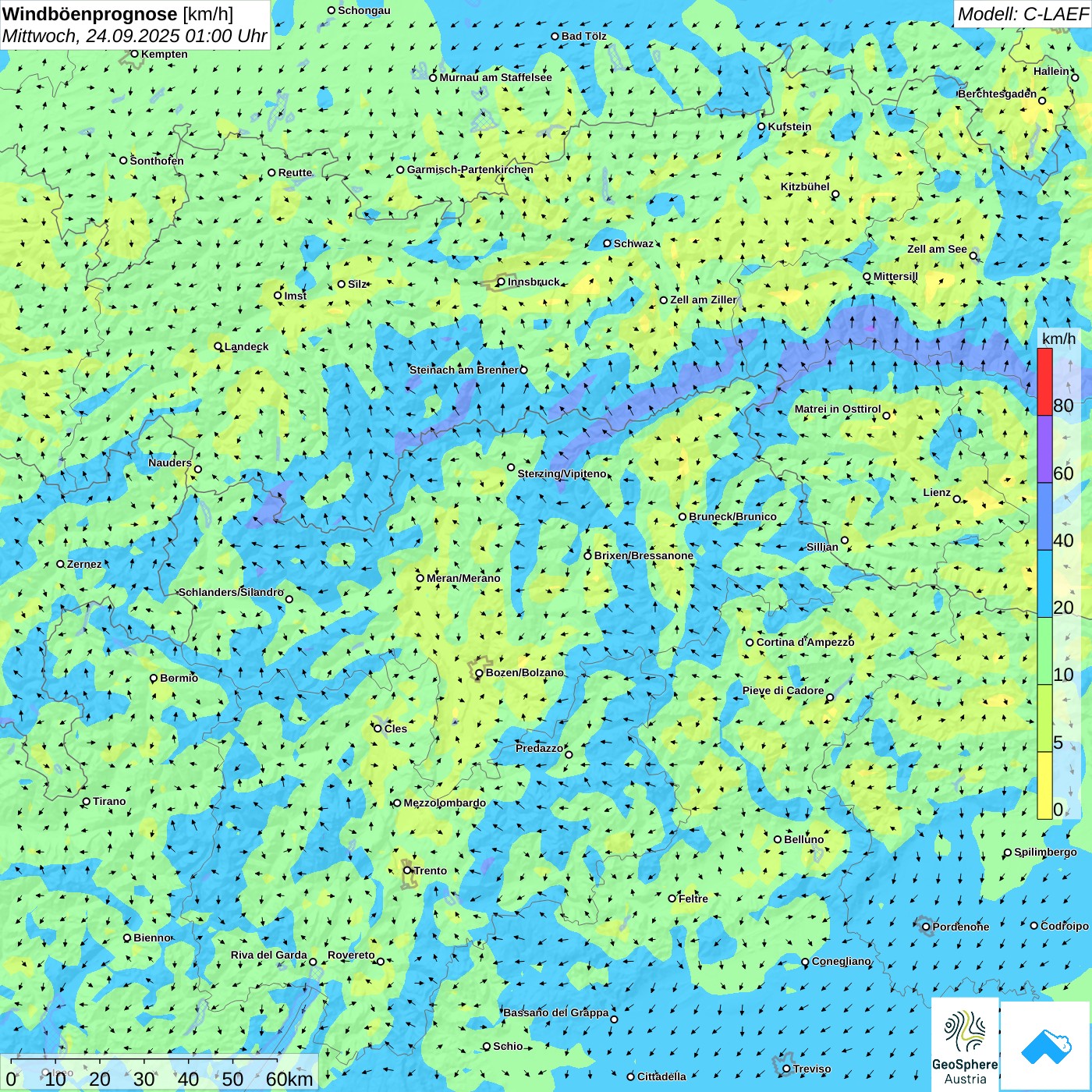1092x1092 pixels.
Task: Click the Bozen/Bolzano city marker
Action: (x=479, y=673)
